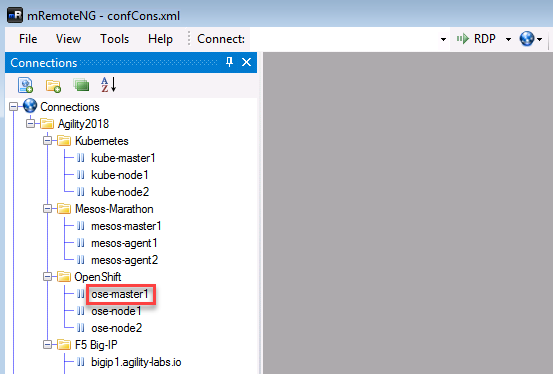Select the kube-node1 connection

coord(120,175)
